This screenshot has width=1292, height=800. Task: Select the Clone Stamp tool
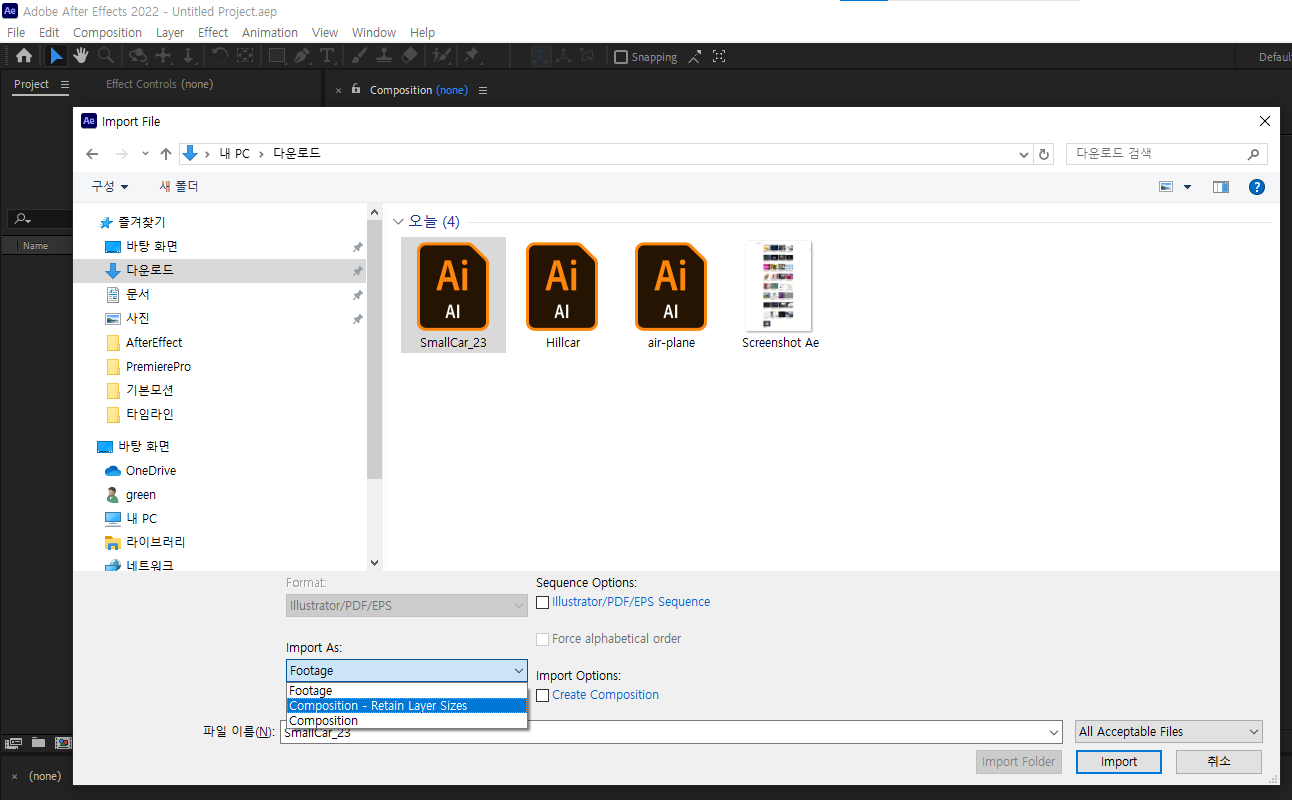click(385, 57)
